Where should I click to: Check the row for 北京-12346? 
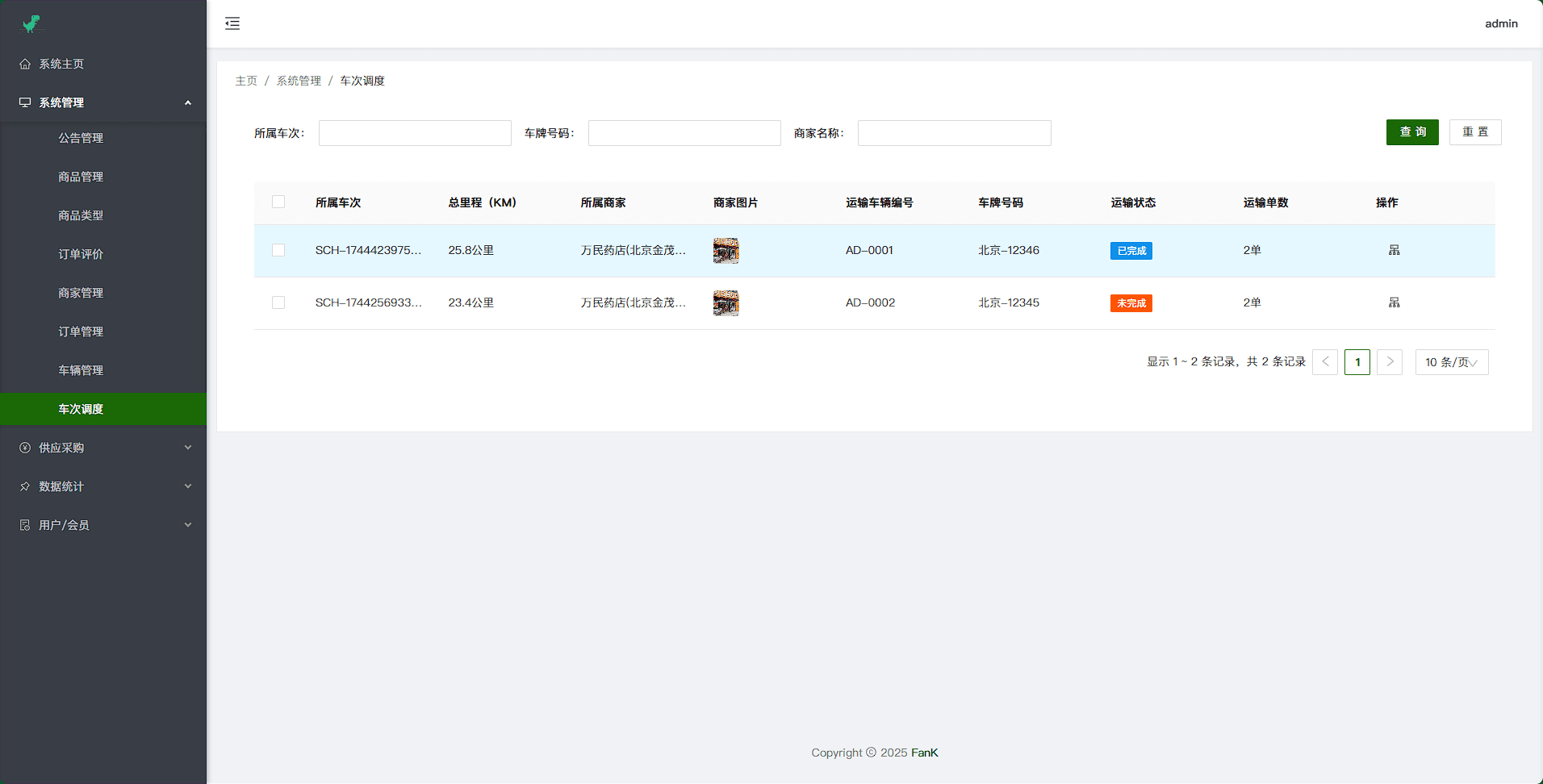[278, 250]
